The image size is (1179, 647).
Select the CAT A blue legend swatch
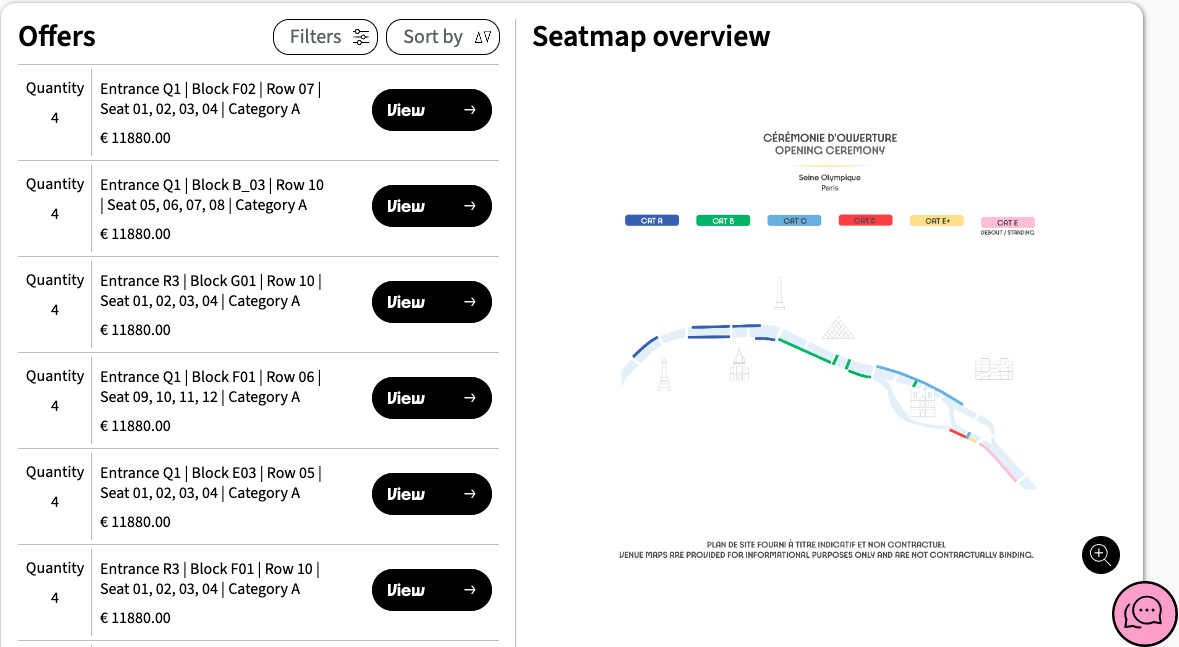(652, 221)
